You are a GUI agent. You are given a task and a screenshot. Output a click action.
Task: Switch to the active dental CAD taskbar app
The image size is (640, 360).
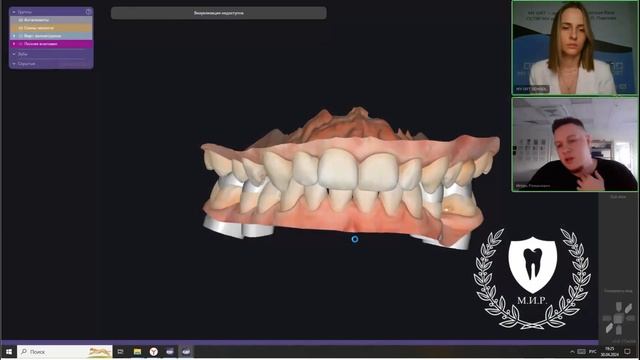[x=186, y=351]
